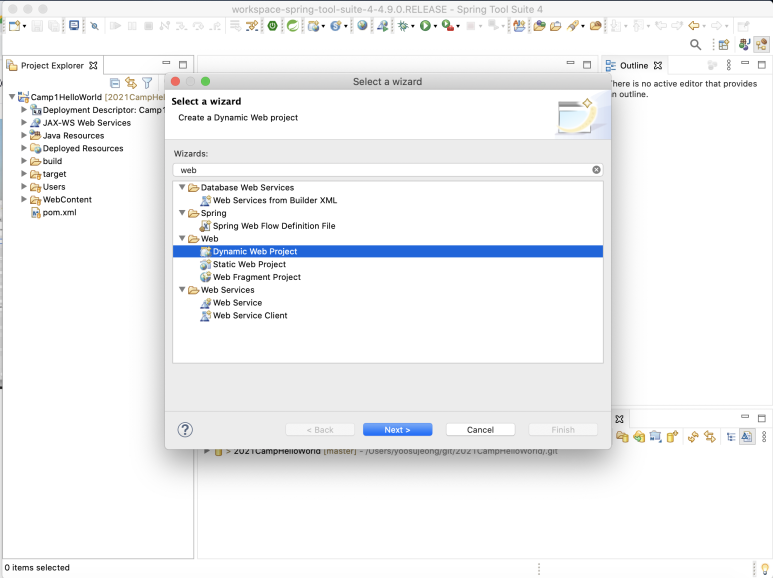Image resolution: width=773 pixels, height=578 pixels.
Task: Select the Spring perspective icon at far right
Action: coord(762,44)
